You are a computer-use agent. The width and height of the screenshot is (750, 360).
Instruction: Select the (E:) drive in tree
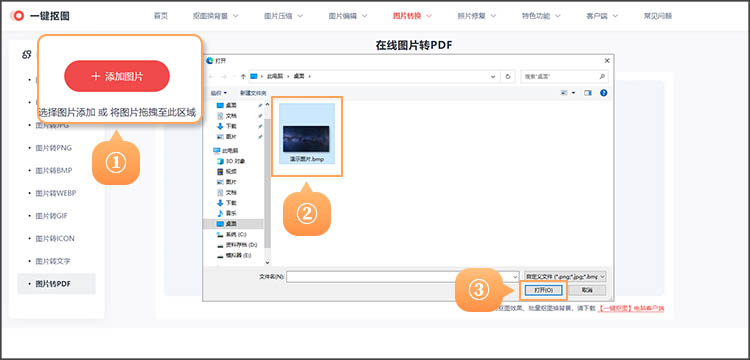pos(233,255)
